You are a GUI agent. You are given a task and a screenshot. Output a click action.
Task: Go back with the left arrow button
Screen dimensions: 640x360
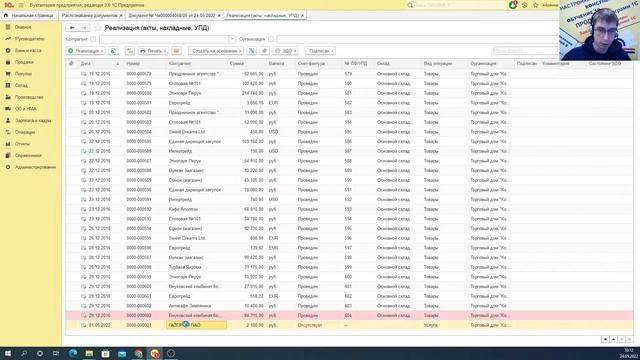point(72,28)
